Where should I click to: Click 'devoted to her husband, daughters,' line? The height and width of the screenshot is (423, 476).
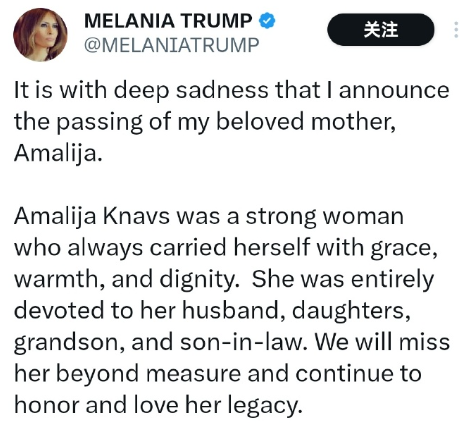pyautogui.click(x=212, y=311)
